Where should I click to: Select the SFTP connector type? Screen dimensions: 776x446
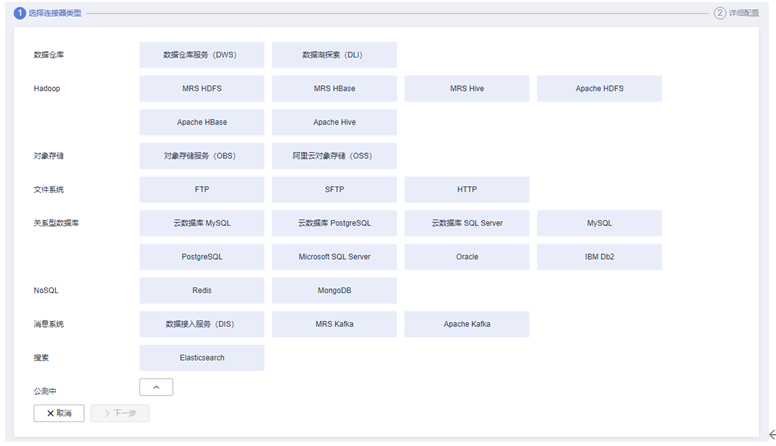tap(334, 190)
